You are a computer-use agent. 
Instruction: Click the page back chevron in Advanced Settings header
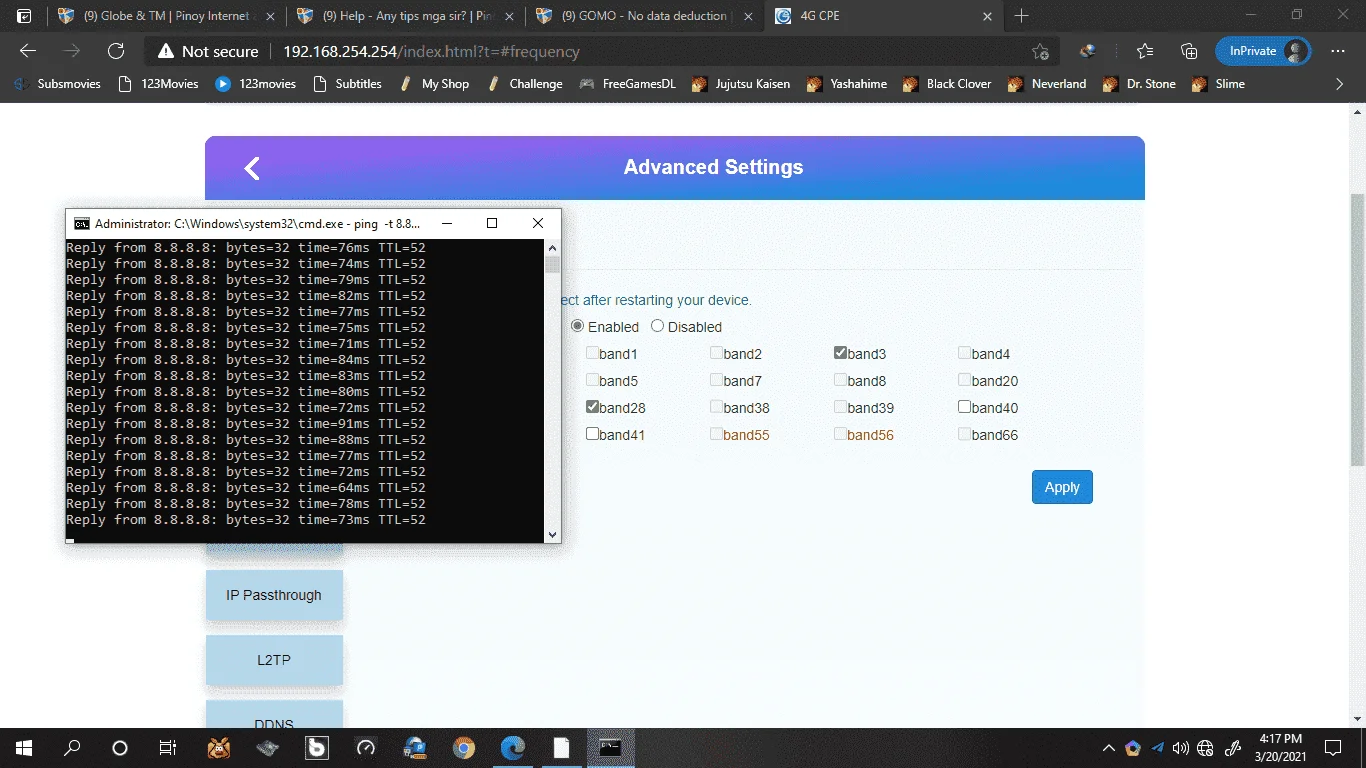click(252, 168)
